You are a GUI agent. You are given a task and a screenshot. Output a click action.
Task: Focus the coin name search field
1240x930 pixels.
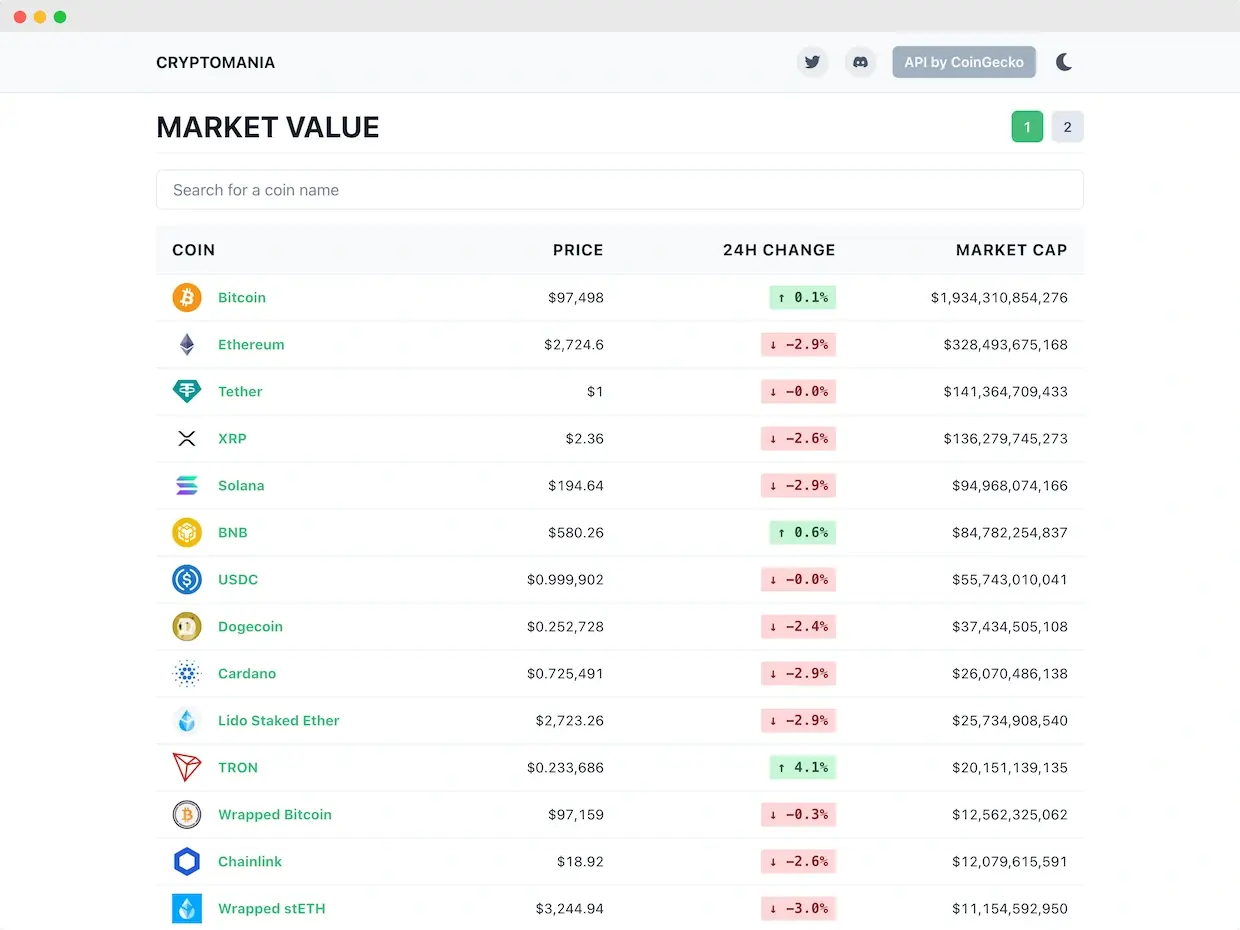(619, 190)
